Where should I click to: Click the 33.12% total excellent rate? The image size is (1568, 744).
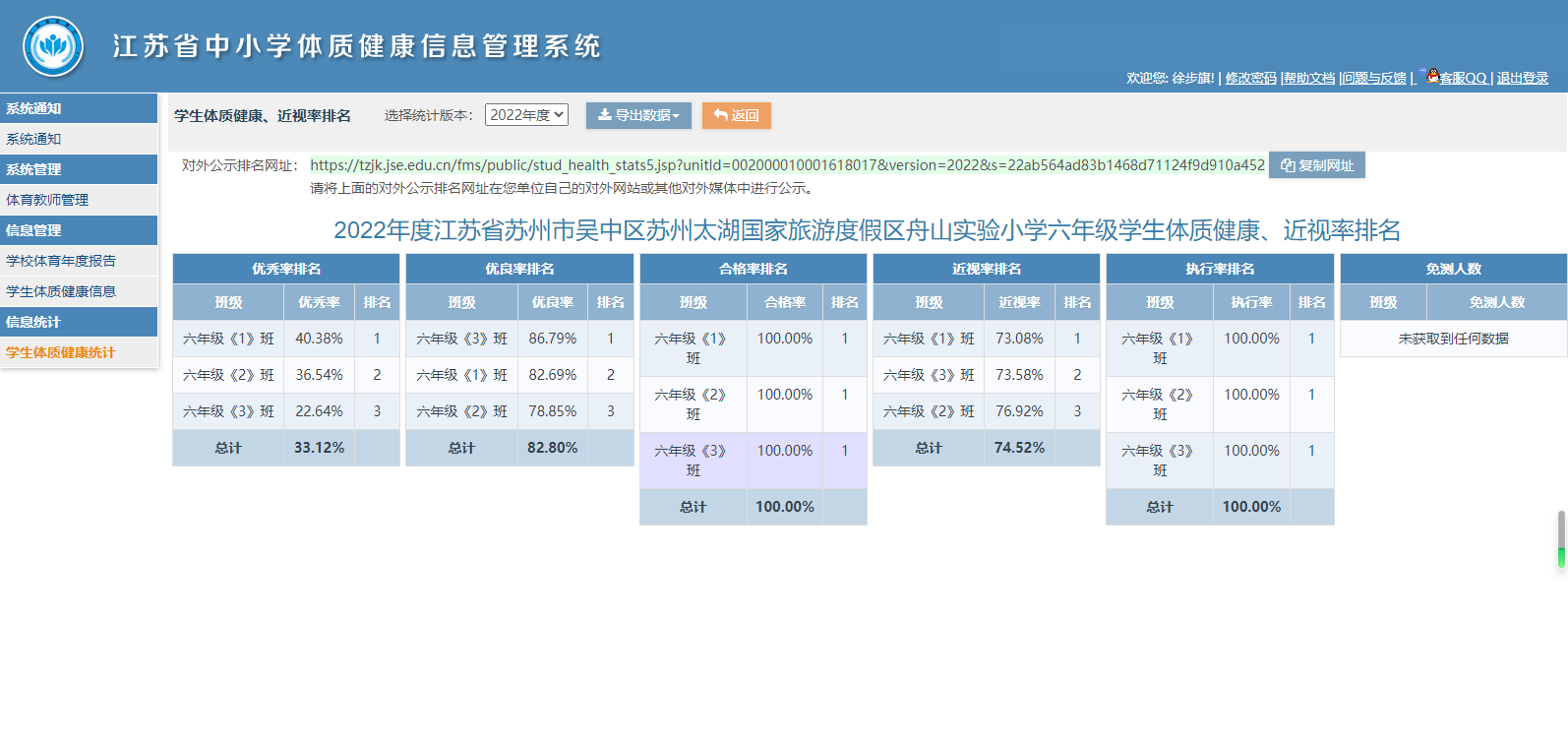point(320,448)
